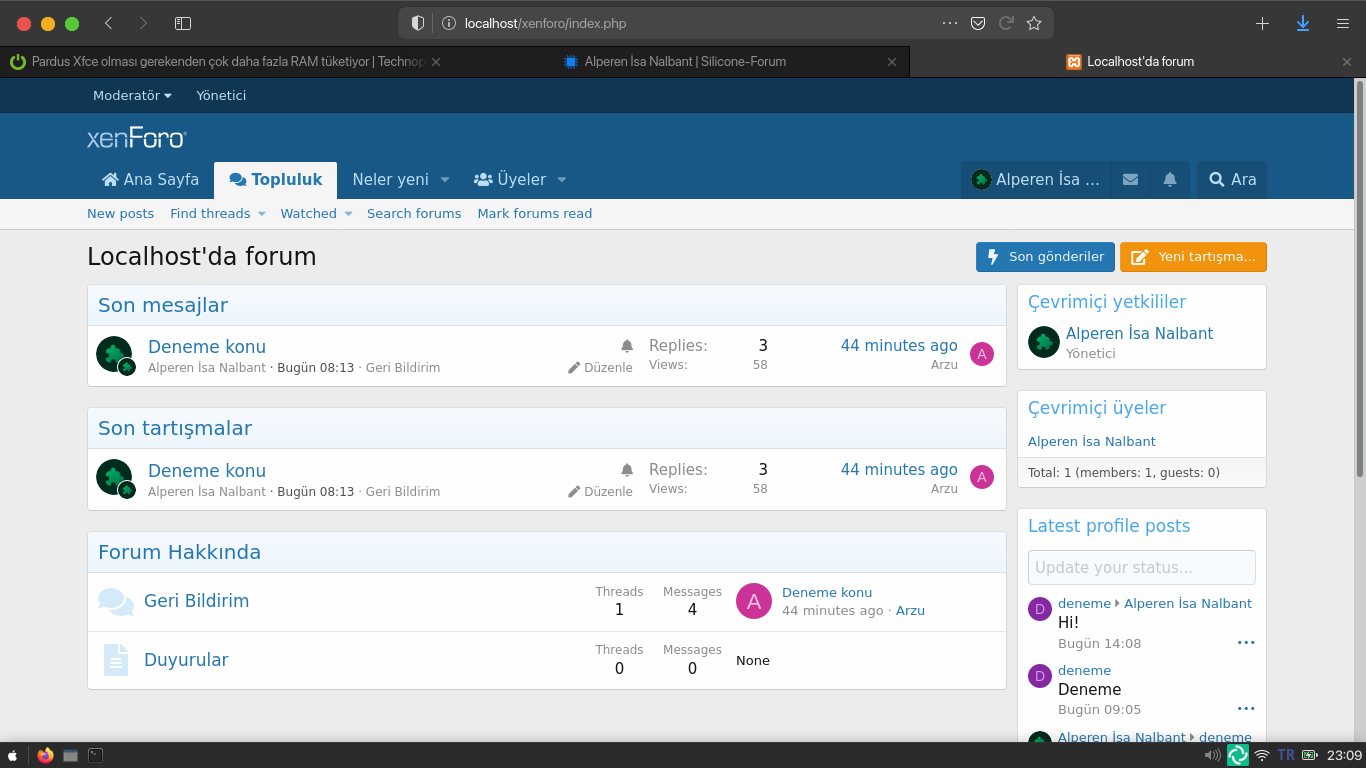The width and height of the screenshot is (1366, 768).
Task: Focus the Update your status field
Action: 1141,567
